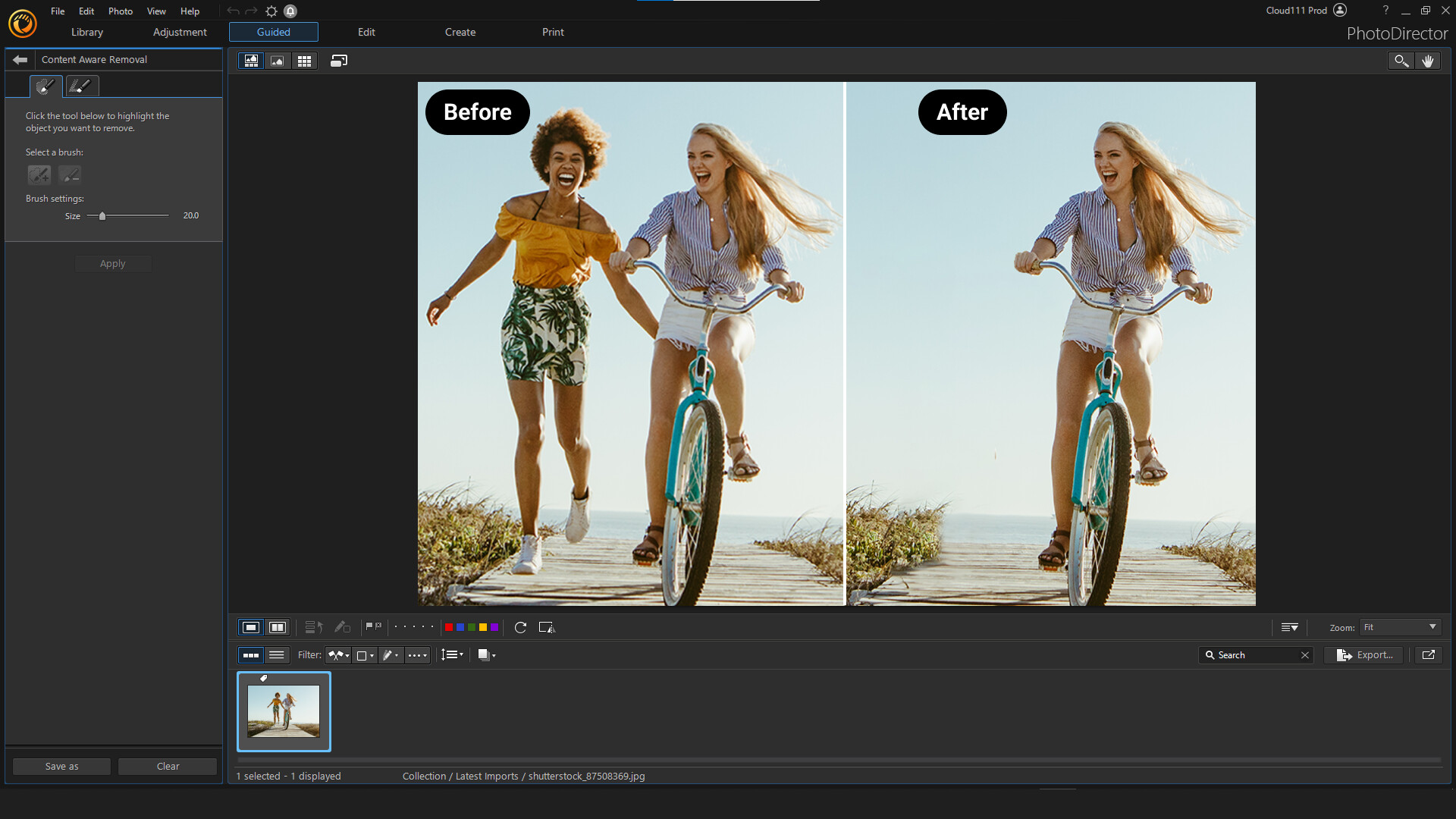Open the secondary monitor display icon
Screen dimensions: 1456x819
(339, 61)
